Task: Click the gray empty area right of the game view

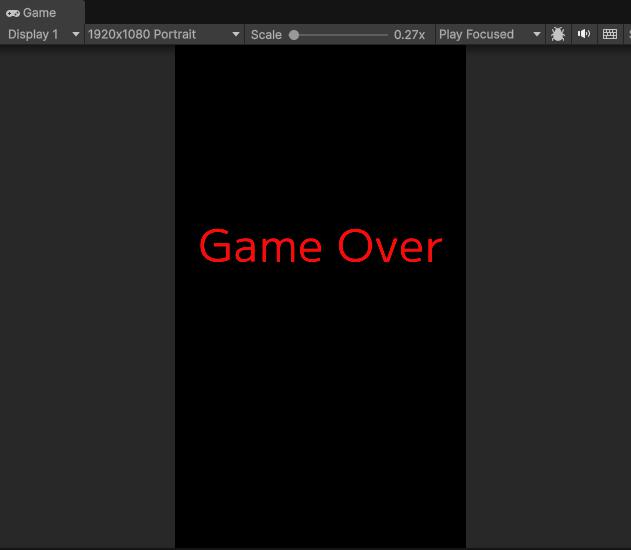Action: (x=548, y=300)
